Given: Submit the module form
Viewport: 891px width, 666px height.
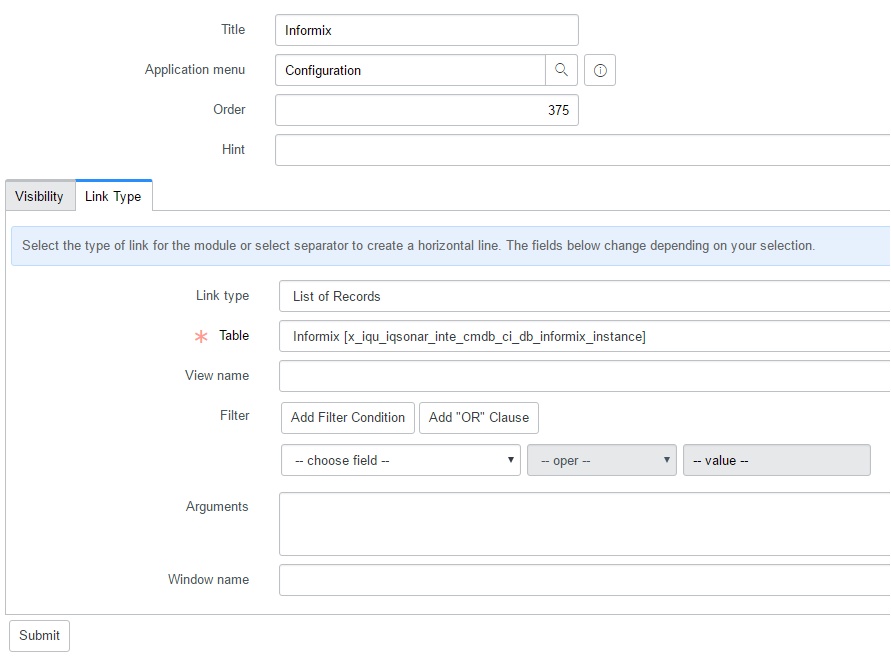Looking at the screenshot, I should click(x=39, y=635).
